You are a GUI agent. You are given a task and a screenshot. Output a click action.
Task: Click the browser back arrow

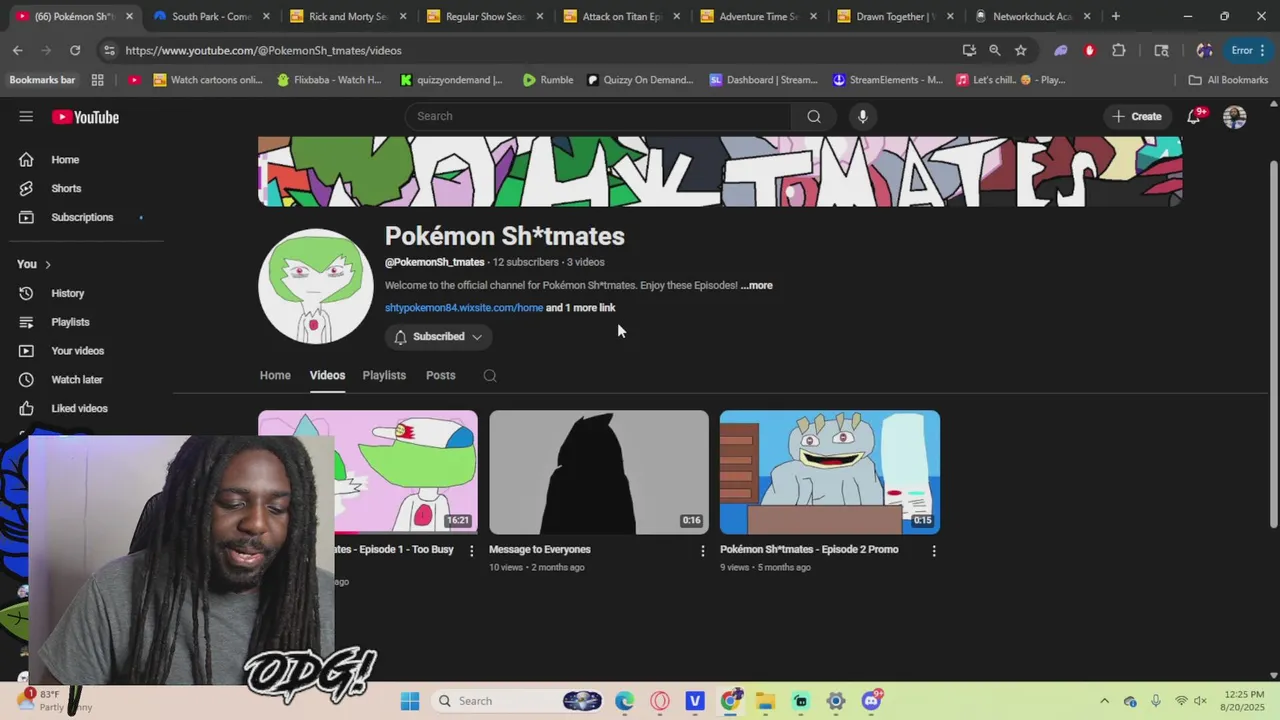click(18, 50)
